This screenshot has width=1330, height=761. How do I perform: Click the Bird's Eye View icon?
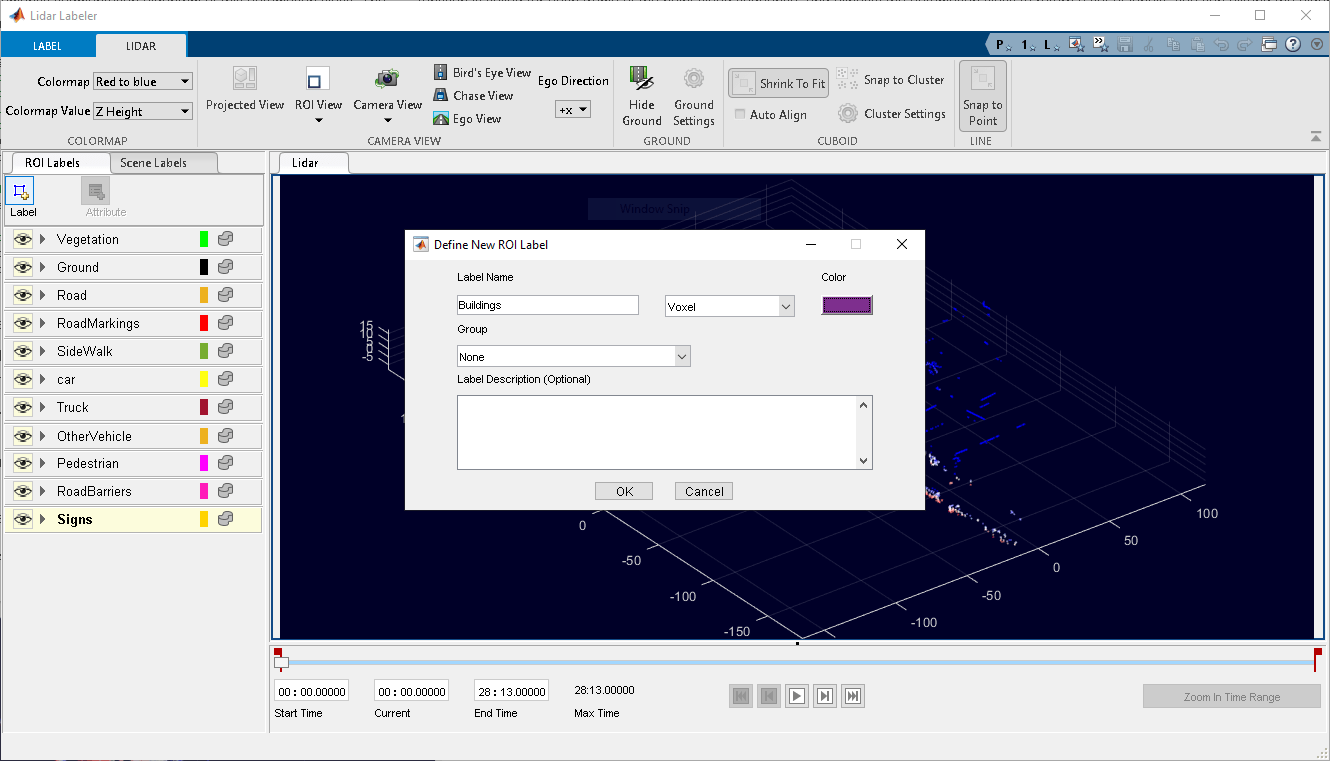click(x=441, y=73)
